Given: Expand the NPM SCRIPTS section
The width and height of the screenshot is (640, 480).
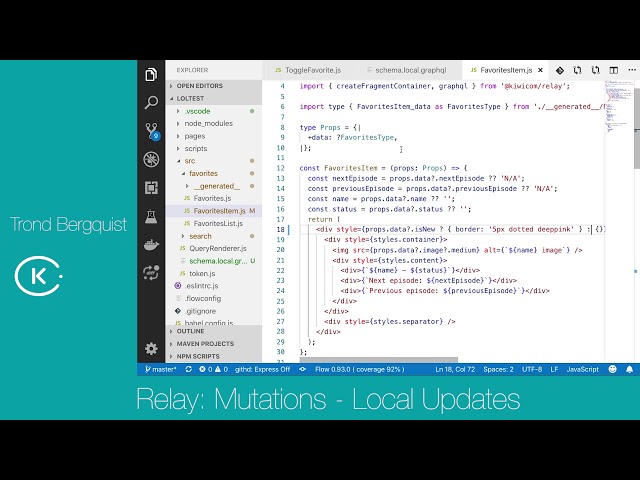Looking at the screenshot, I should [x=213, y=356].
